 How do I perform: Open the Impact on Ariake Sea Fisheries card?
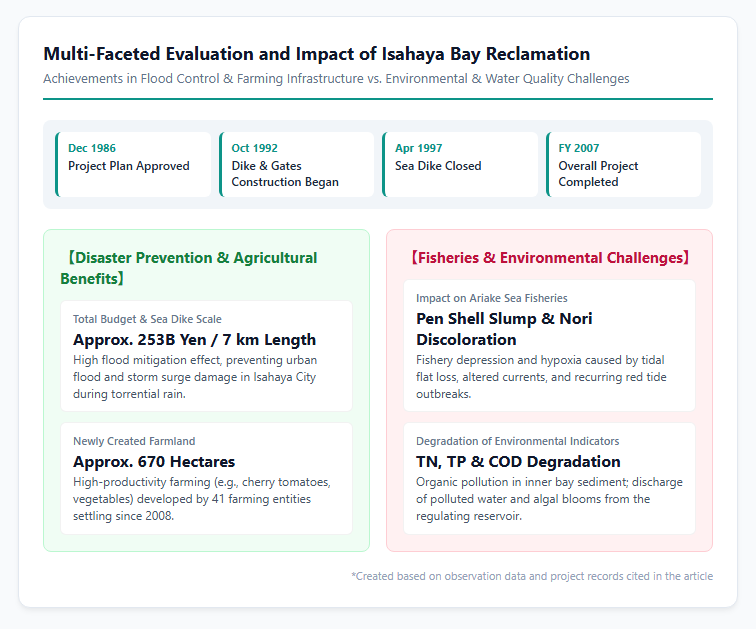(550, 346)
